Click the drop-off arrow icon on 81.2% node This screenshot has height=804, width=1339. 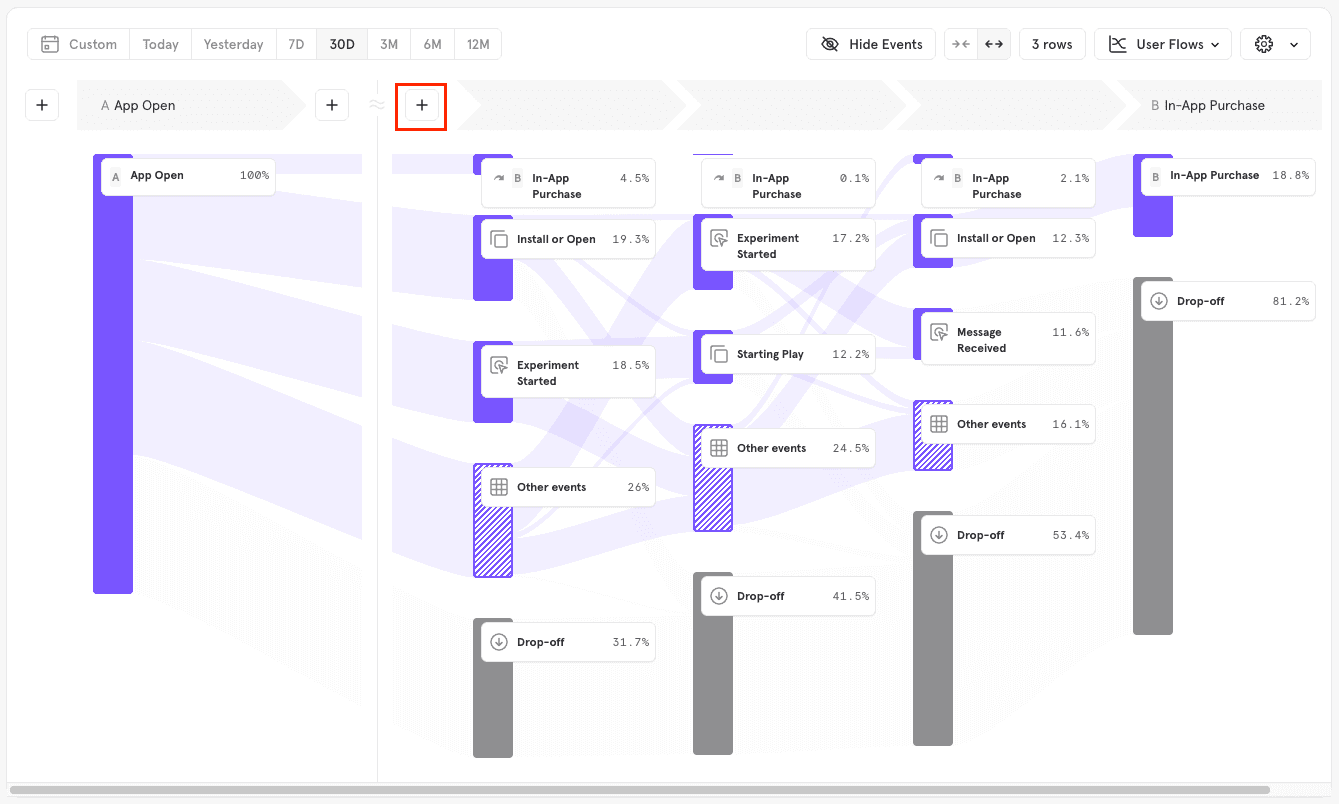click(x=1160, y=300)
